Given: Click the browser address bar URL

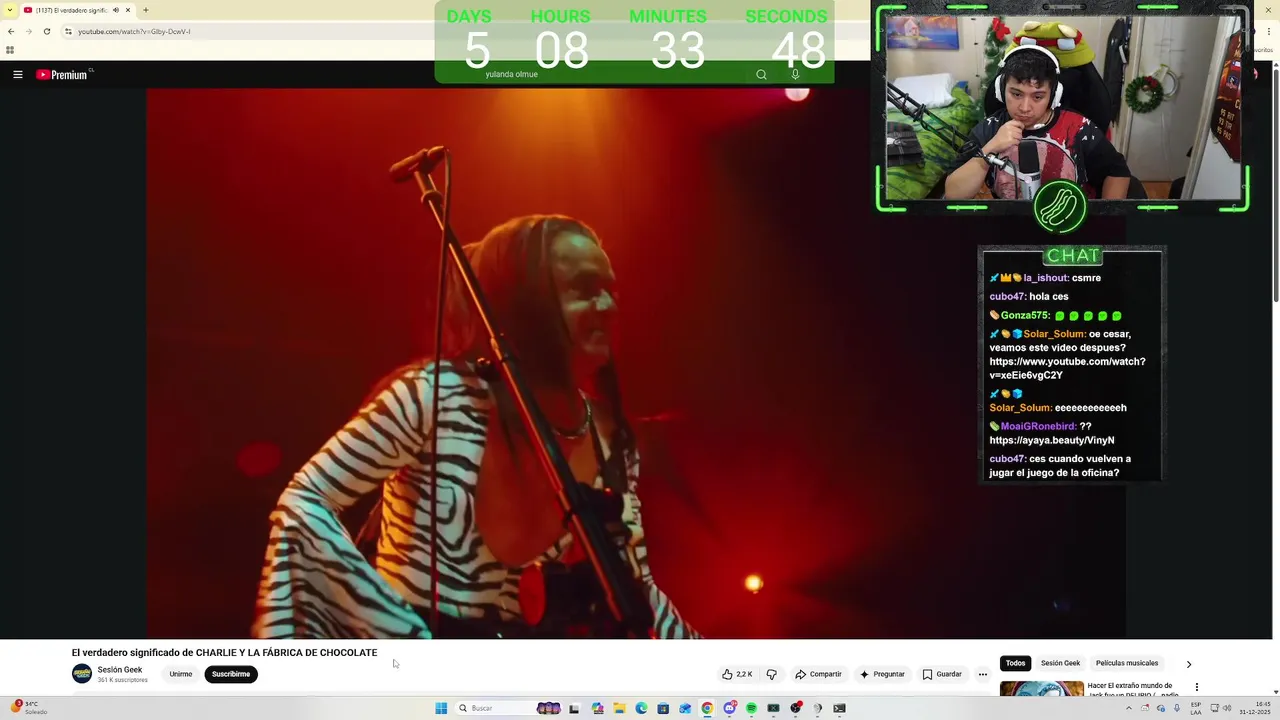Looking at the screenshot, I should (x=134, y=31).
